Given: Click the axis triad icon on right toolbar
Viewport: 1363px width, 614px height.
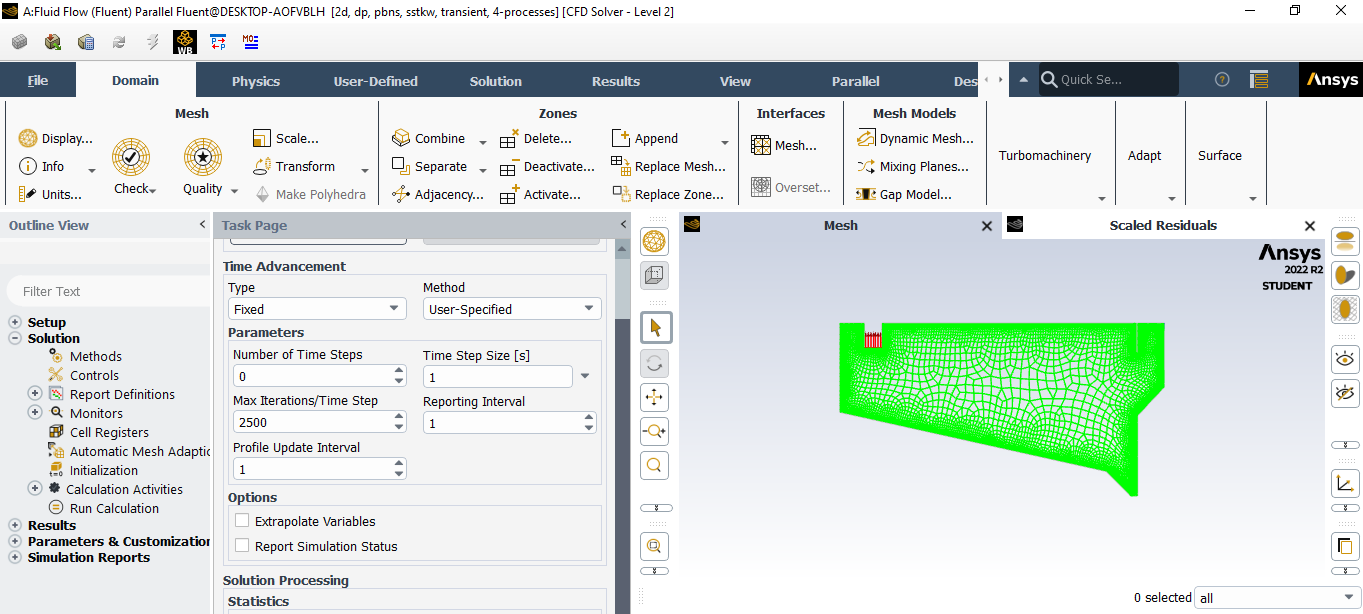Looking at the screenshot, I should pos(1345,484).
